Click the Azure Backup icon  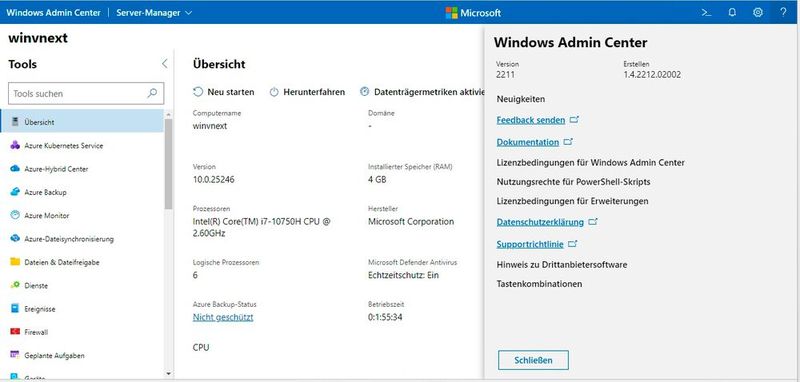pyautogui.click(x=15, y=192)
